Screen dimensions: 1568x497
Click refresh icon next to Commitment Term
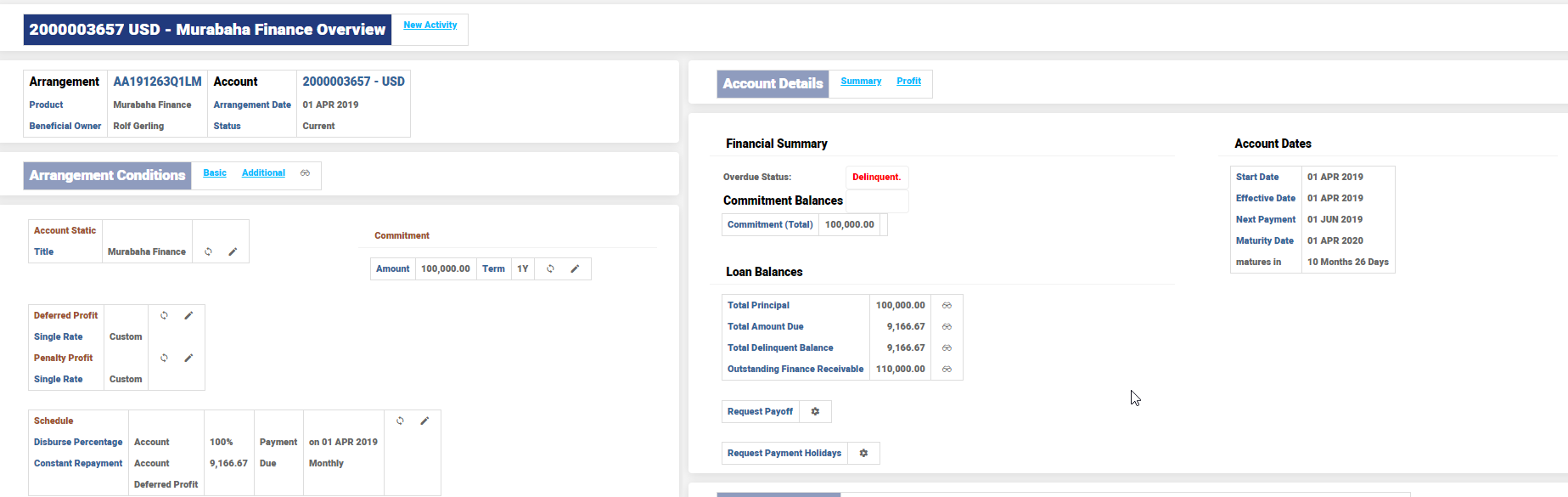(550, 269)
